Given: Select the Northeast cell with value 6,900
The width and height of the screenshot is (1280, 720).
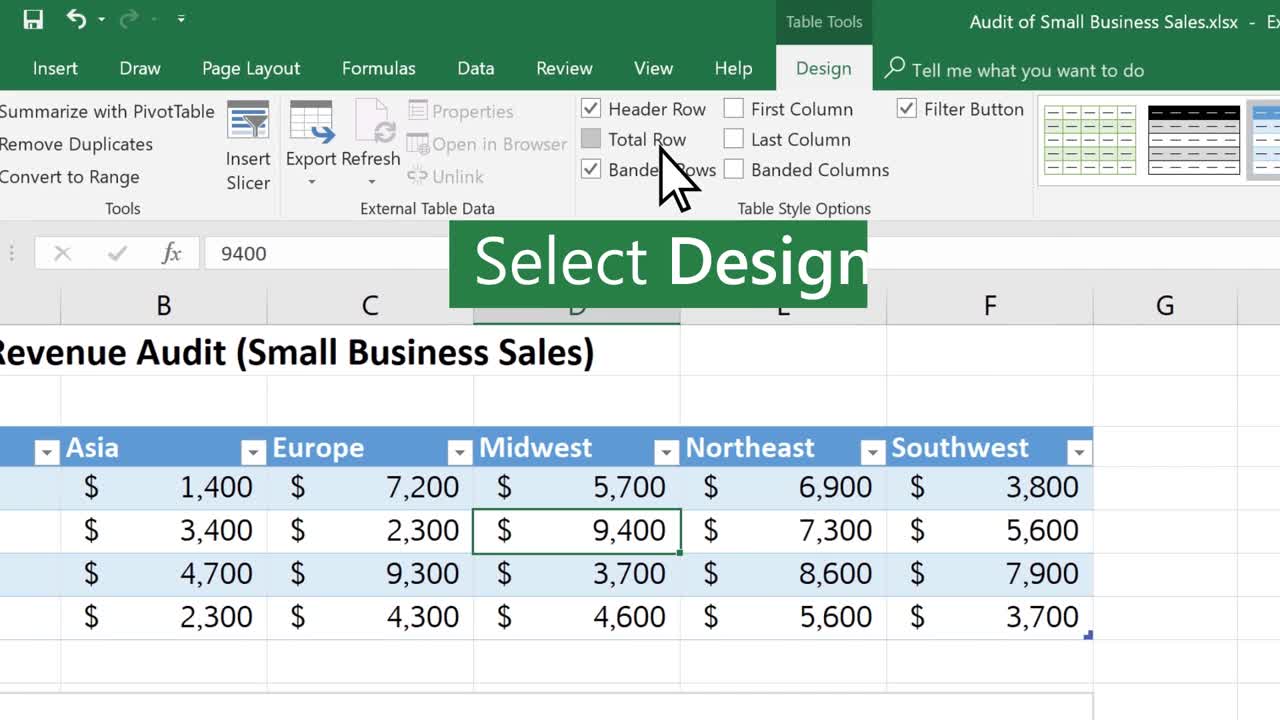Looking at the screenshot, I should (784, 487).
